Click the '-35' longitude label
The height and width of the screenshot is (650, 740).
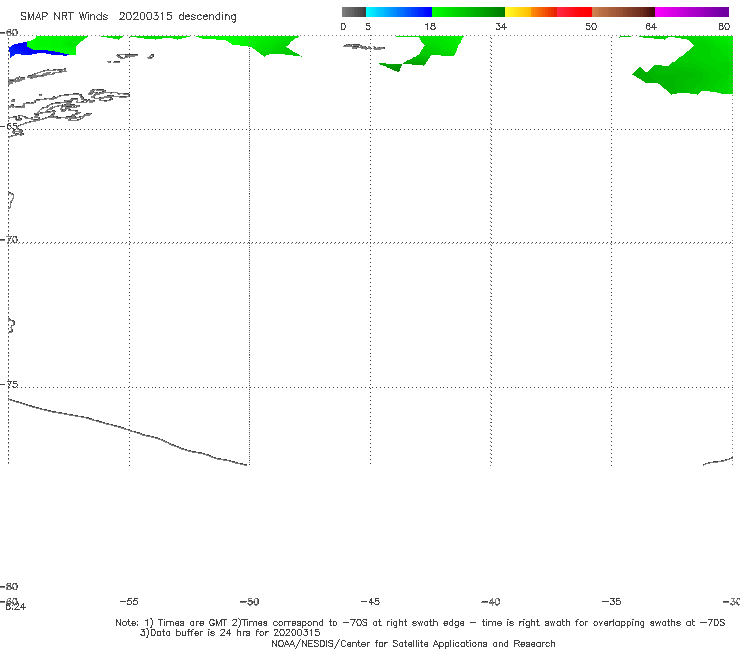coord(611,602)
